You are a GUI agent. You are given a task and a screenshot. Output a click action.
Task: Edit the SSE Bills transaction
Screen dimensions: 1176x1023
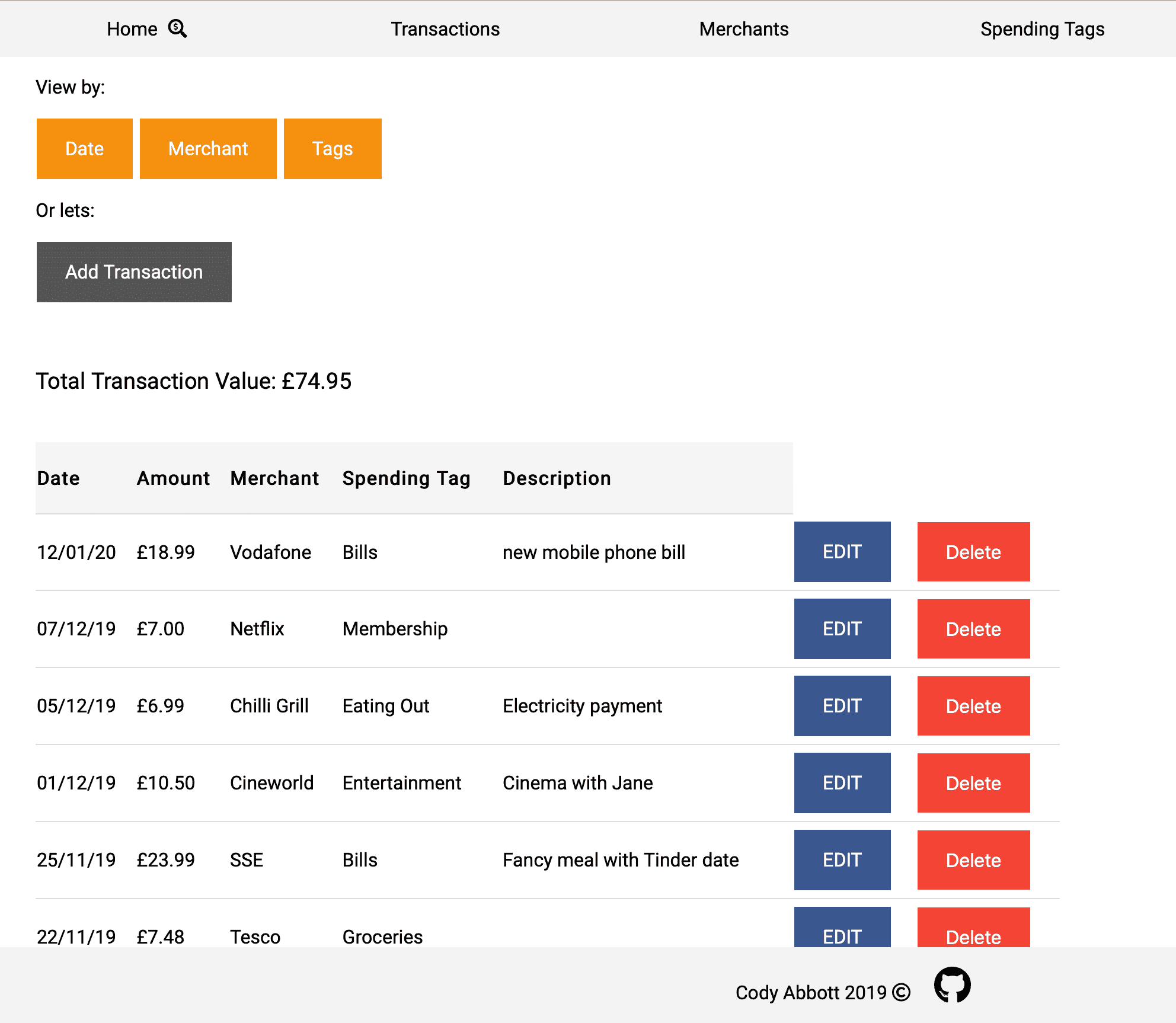(x=842, y=860)
